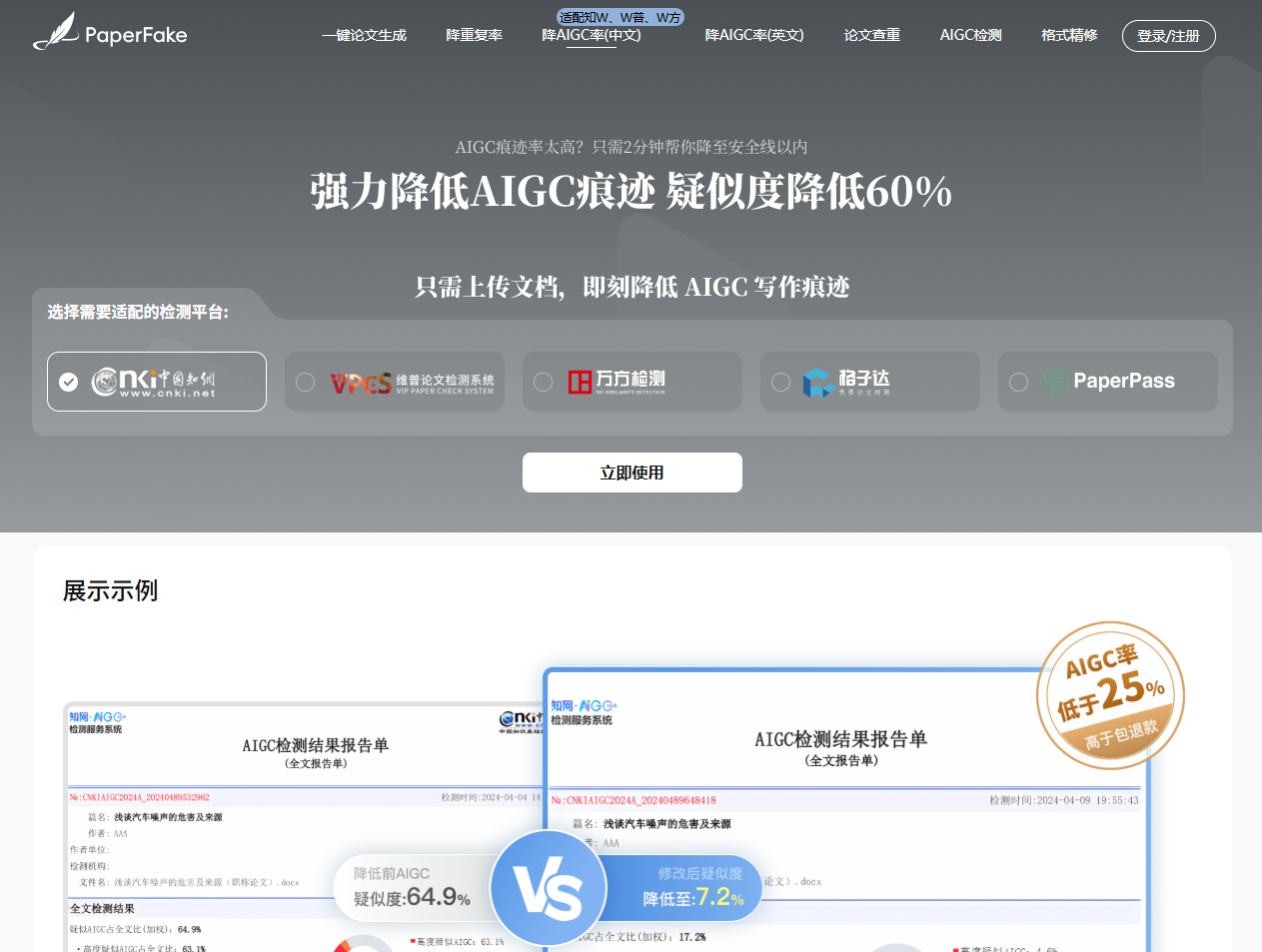Image resolution: width=1262 pixels, height=952 pixels.
Task: Click the 立即使用 button
Action: coord(631,472)
